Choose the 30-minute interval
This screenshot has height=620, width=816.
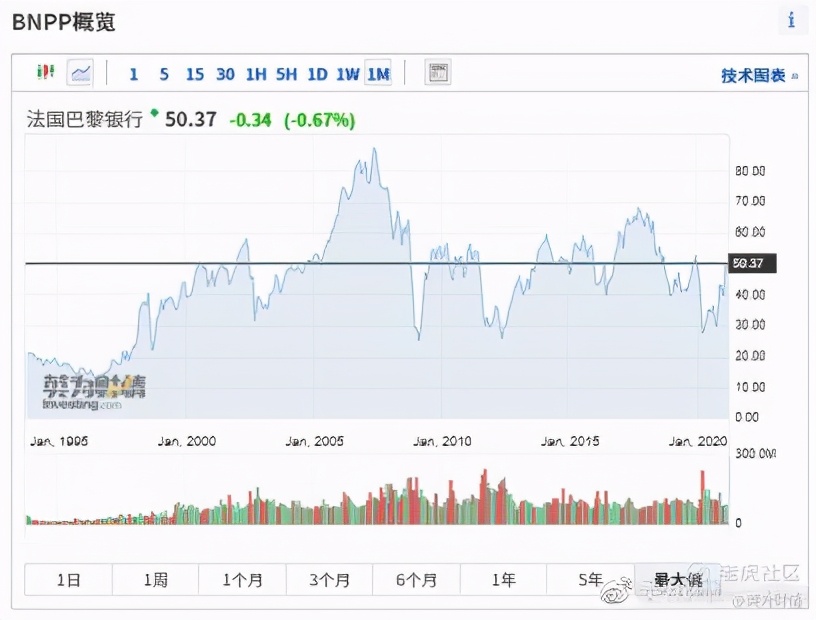225,74
